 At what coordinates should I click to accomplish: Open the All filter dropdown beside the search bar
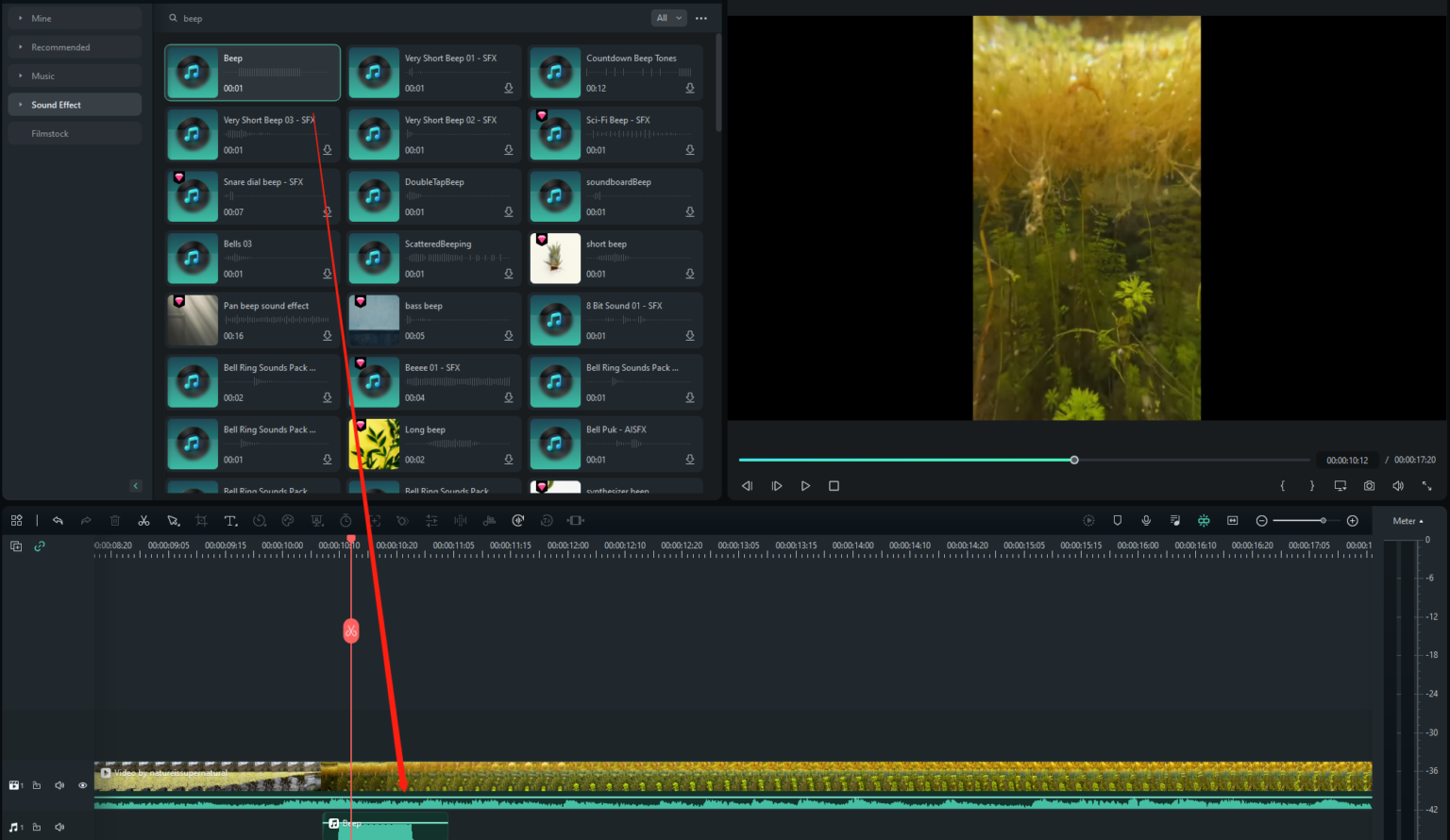click(668, 18)
